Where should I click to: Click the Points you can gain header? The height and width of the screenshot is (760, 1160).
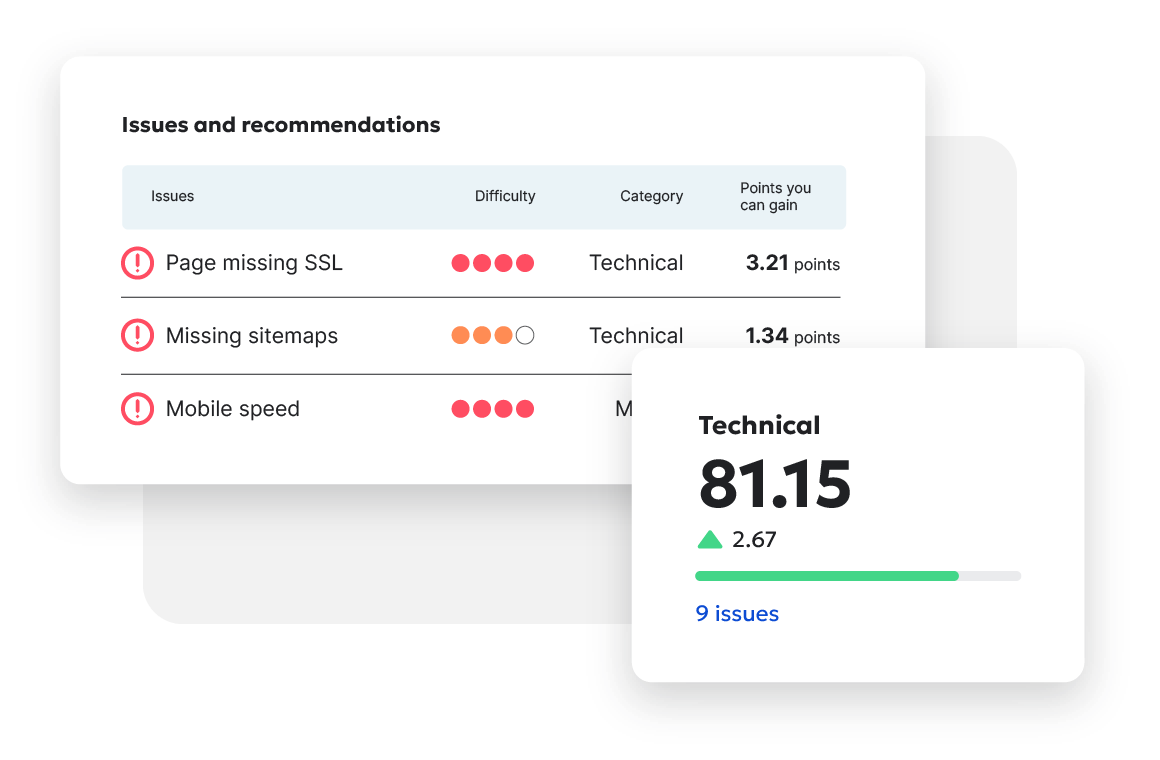(x=775, y=197)
